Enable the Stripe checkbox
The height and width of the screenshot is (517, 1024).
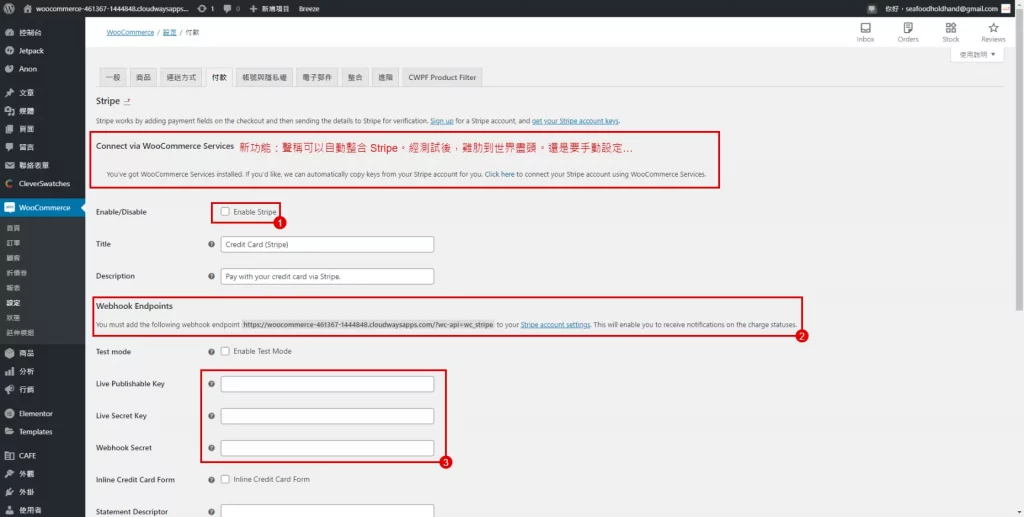225,212
